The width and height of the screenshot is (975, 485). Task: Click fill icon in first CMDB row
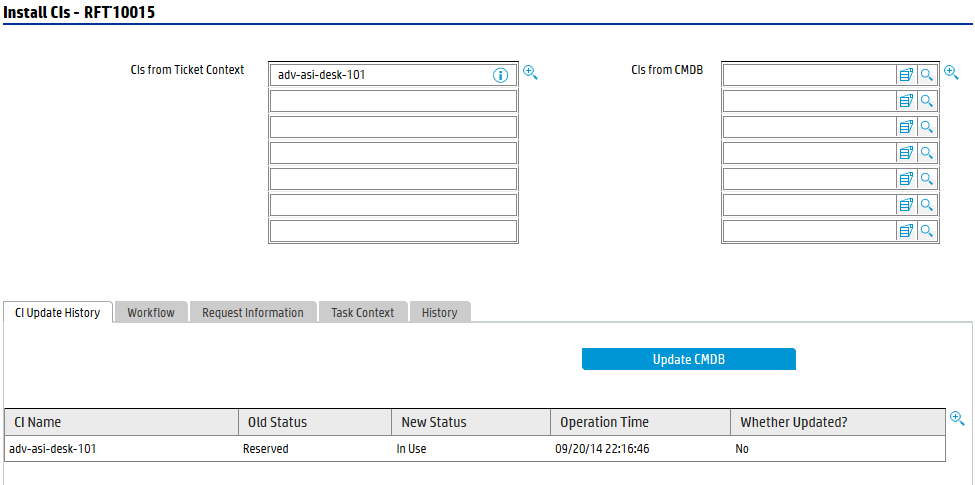pyautogui.click(x=906, y=75)
